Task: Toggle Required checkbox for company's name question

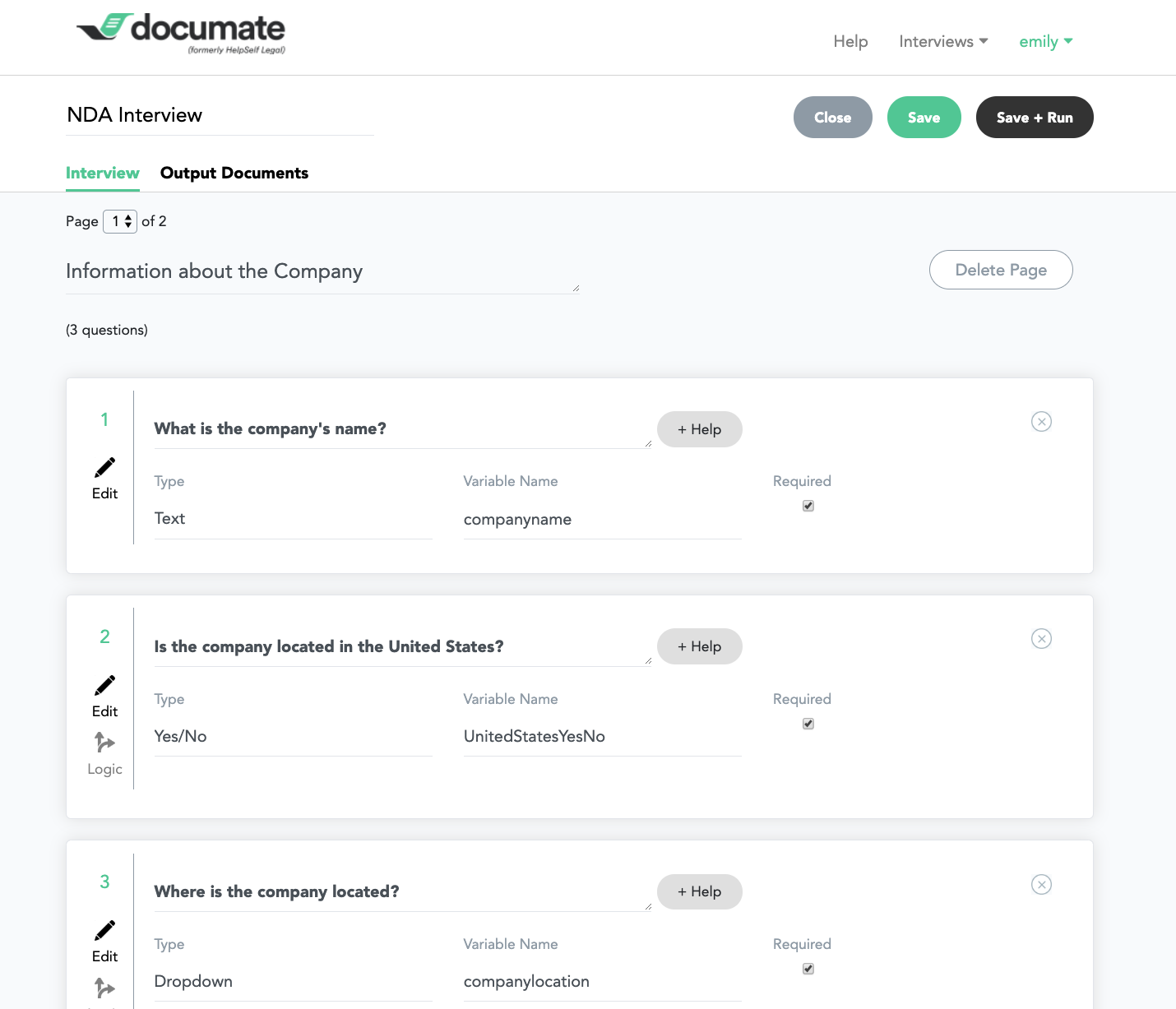Action: tap(808, 506)
